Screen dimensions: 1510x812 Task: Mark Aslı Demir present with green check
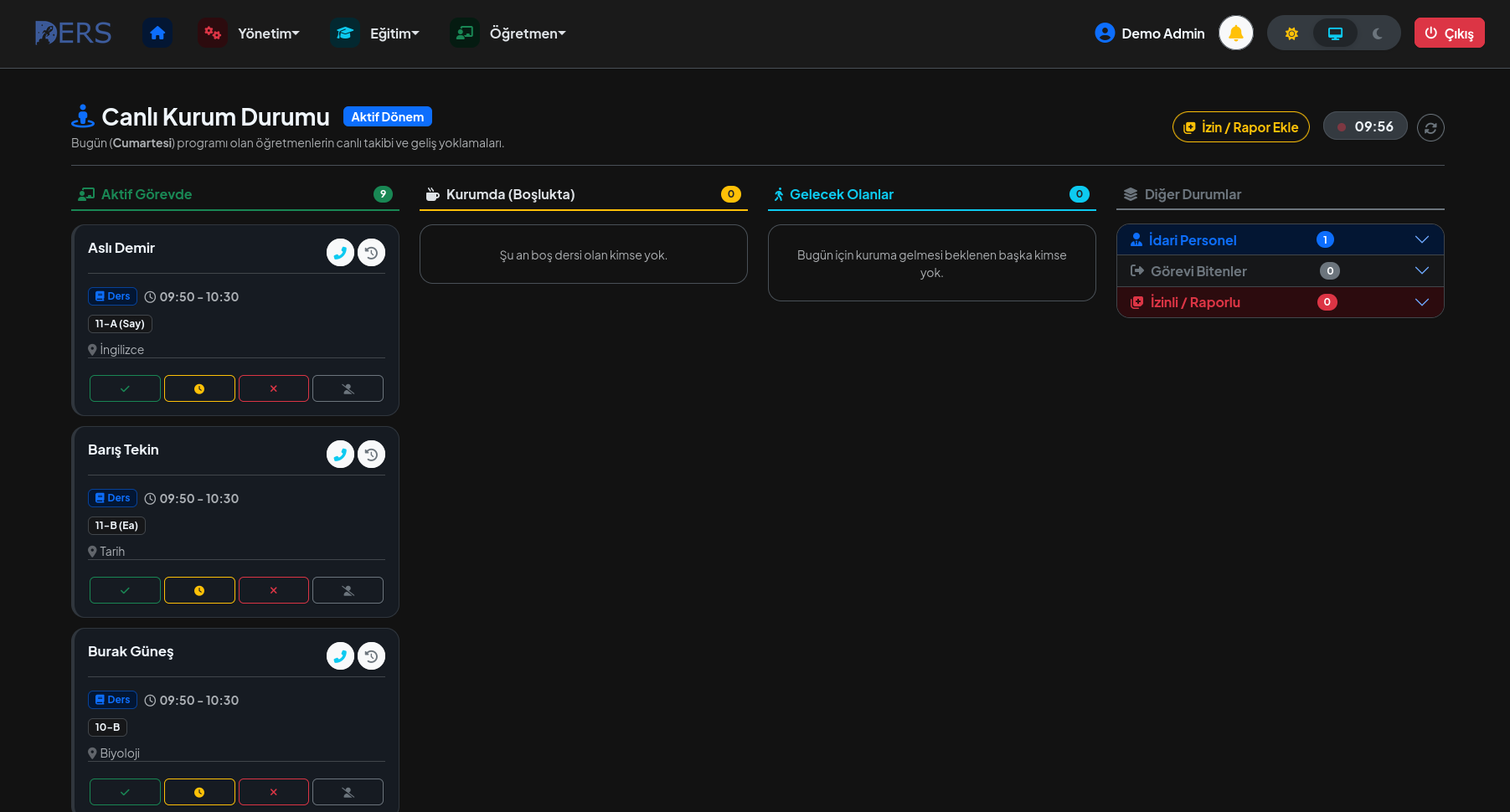tap(125, 388)
